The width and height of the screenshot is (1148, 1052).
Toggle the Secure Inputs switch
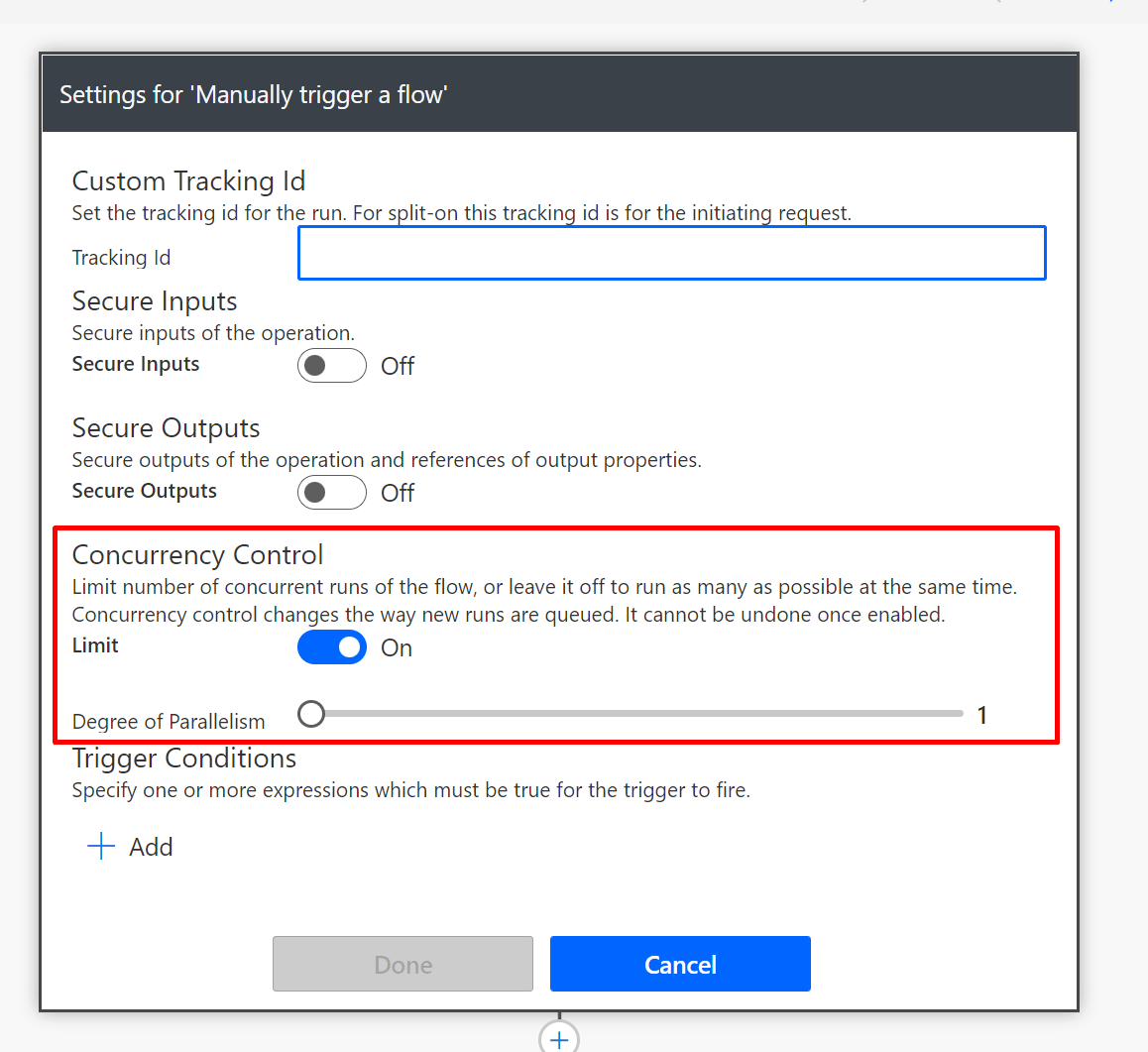click(332, 365)
